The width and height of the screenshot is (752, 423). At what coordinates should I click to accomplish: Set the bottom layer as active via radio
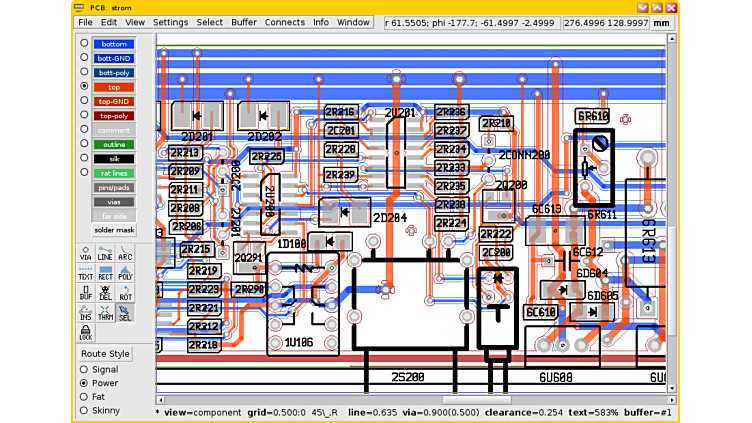(x=84, y=44)
